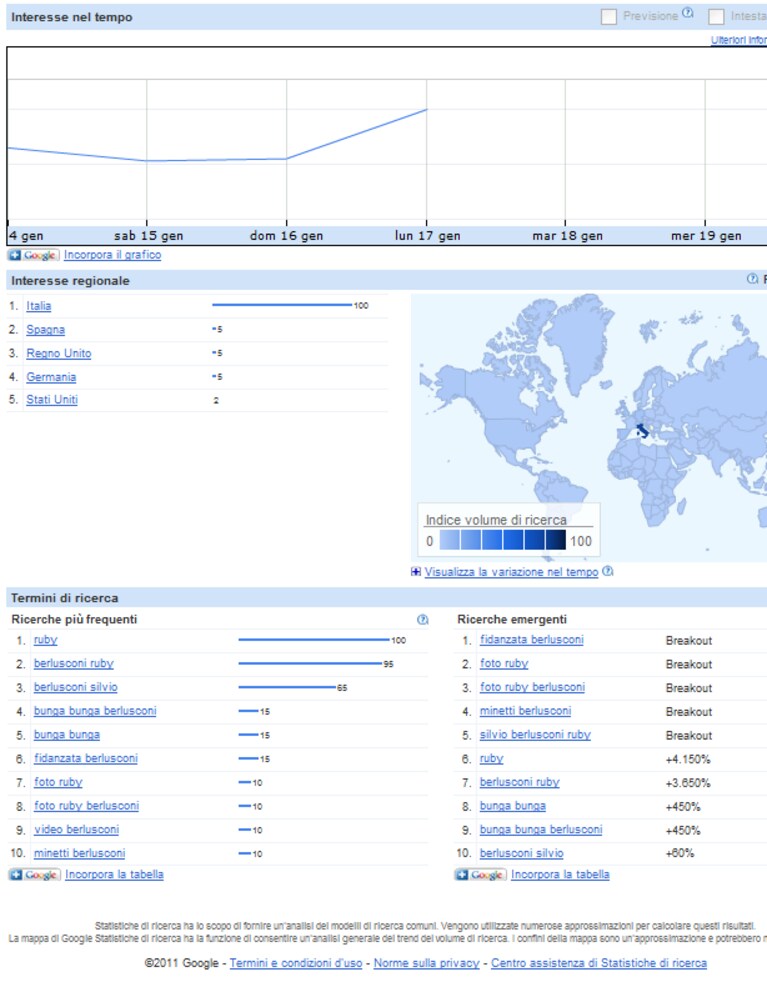Click ruby's 100 frequency bar
The height and width of the screenshot is (982, 767).
pyautogui.click(x=314, y=640)
